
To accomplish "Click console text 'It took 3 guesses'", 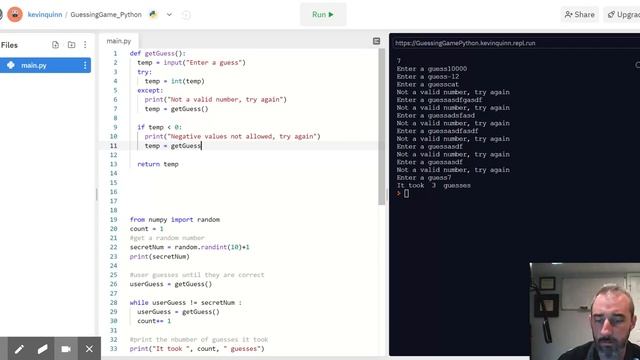I will point(433,185).
